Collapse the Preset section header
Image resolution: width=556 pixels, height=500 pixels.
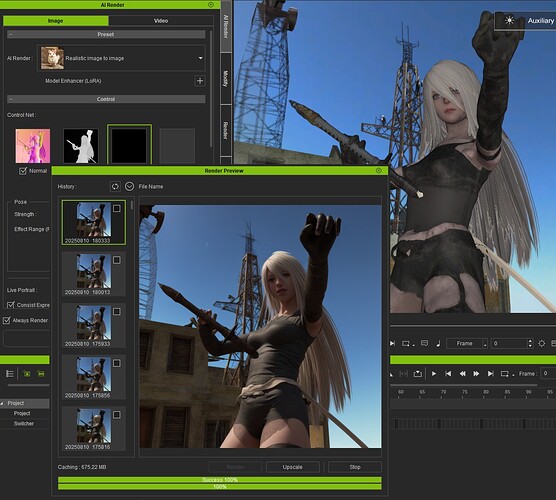click(106, 34)
